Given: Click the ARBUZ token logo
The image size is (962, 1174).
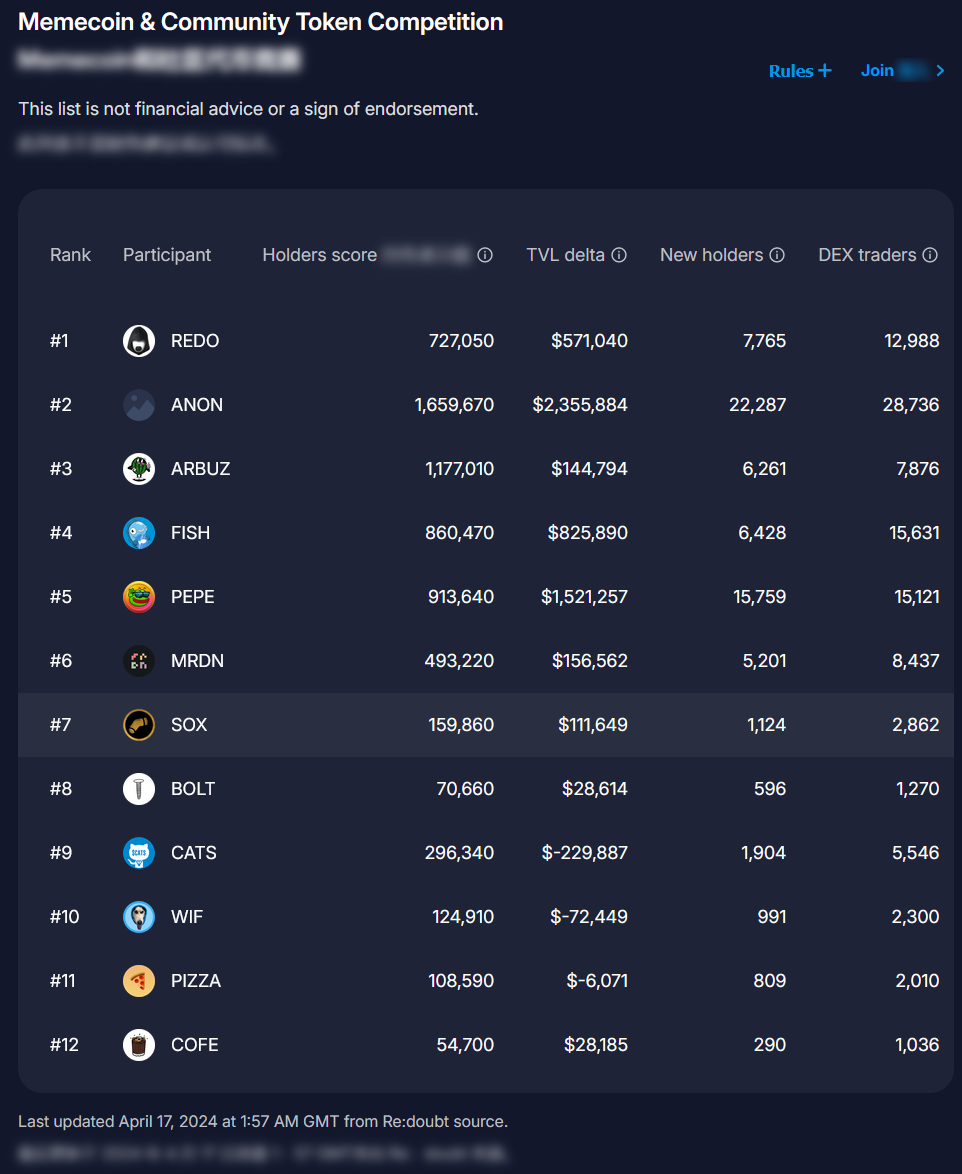Looking at the screenshot, I should pos(139,469).
